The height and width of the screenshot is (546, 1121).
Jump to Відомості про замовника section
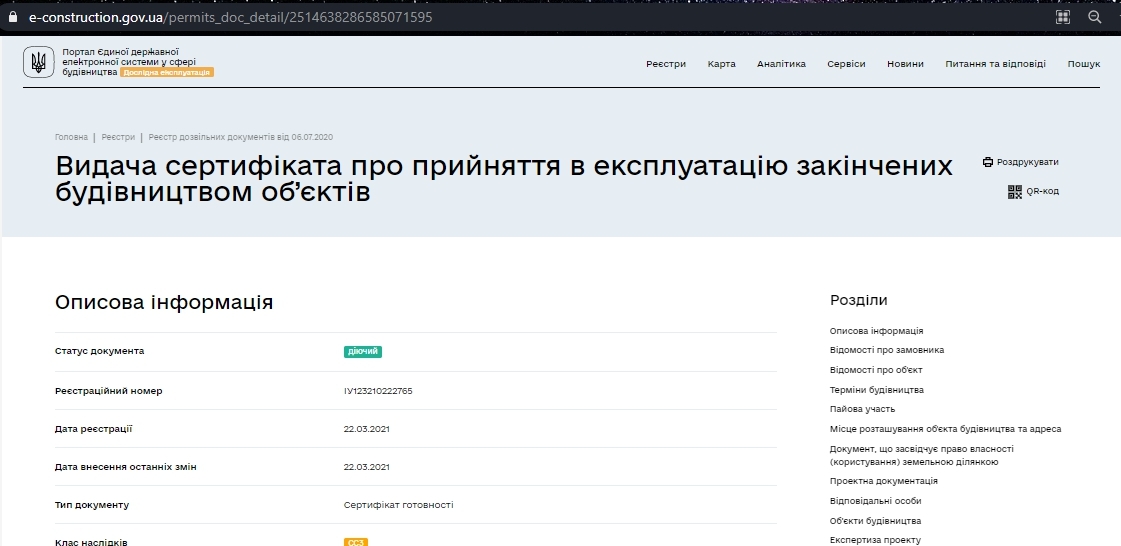tap(887, 350)
